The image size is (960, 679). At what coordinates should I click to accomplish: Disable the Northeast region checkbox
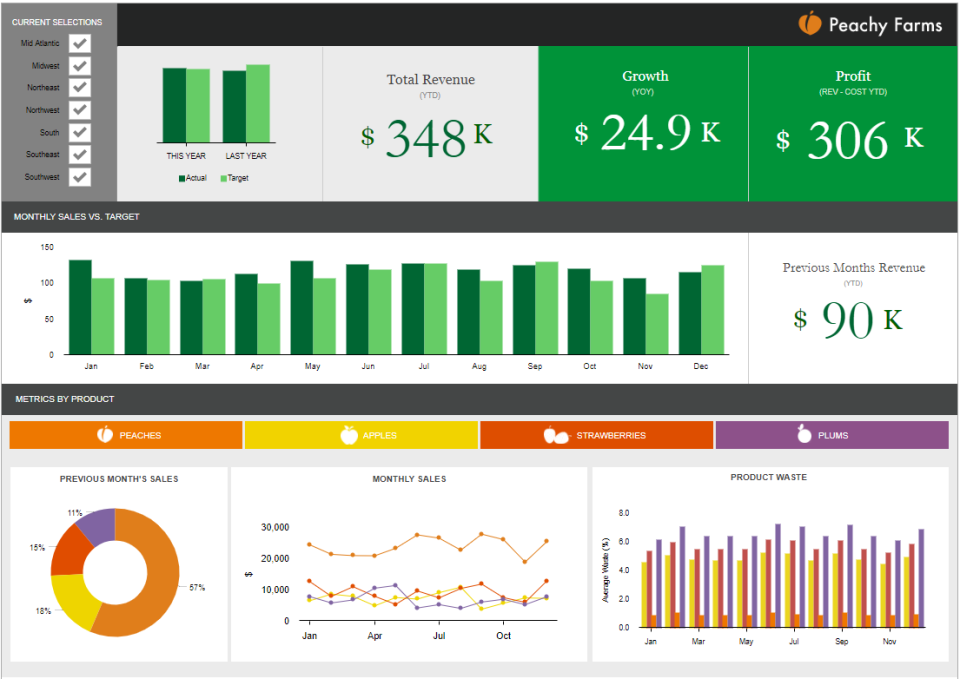tap(78, 87)
